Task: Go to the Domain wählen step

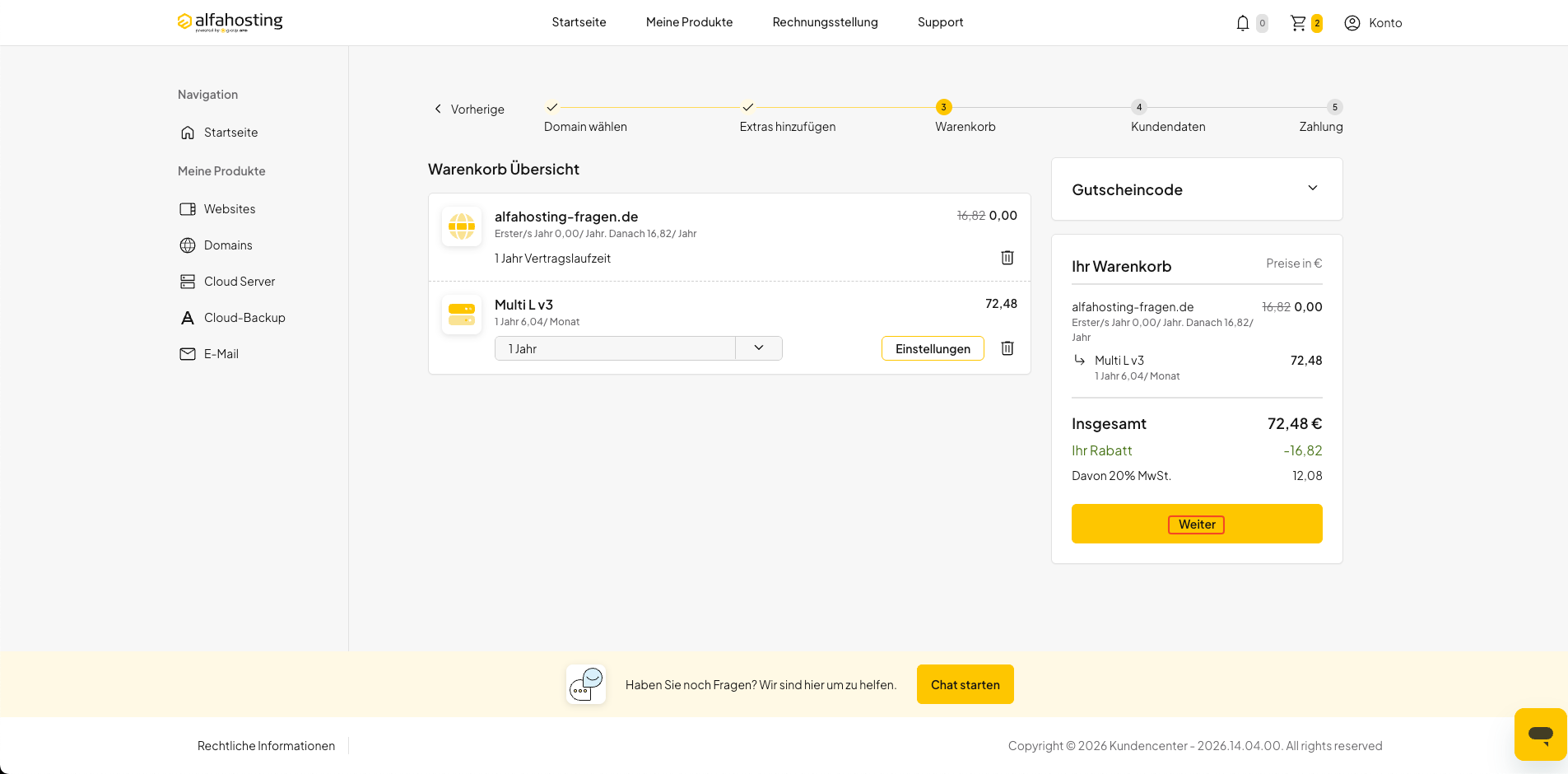Action: (x=585, y=127)
